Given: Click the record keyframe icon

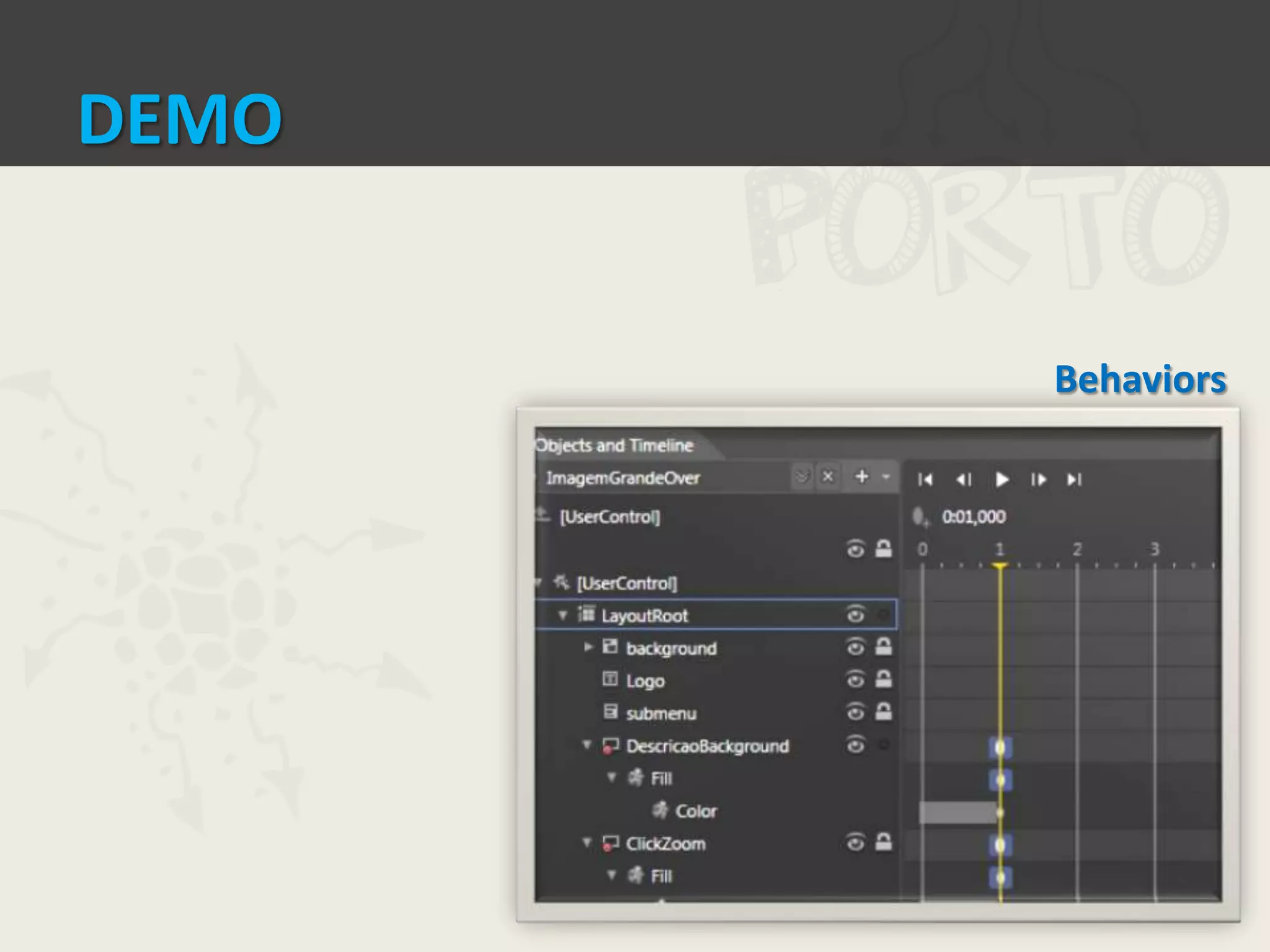Looking at the screenshot, I should 920,517.
